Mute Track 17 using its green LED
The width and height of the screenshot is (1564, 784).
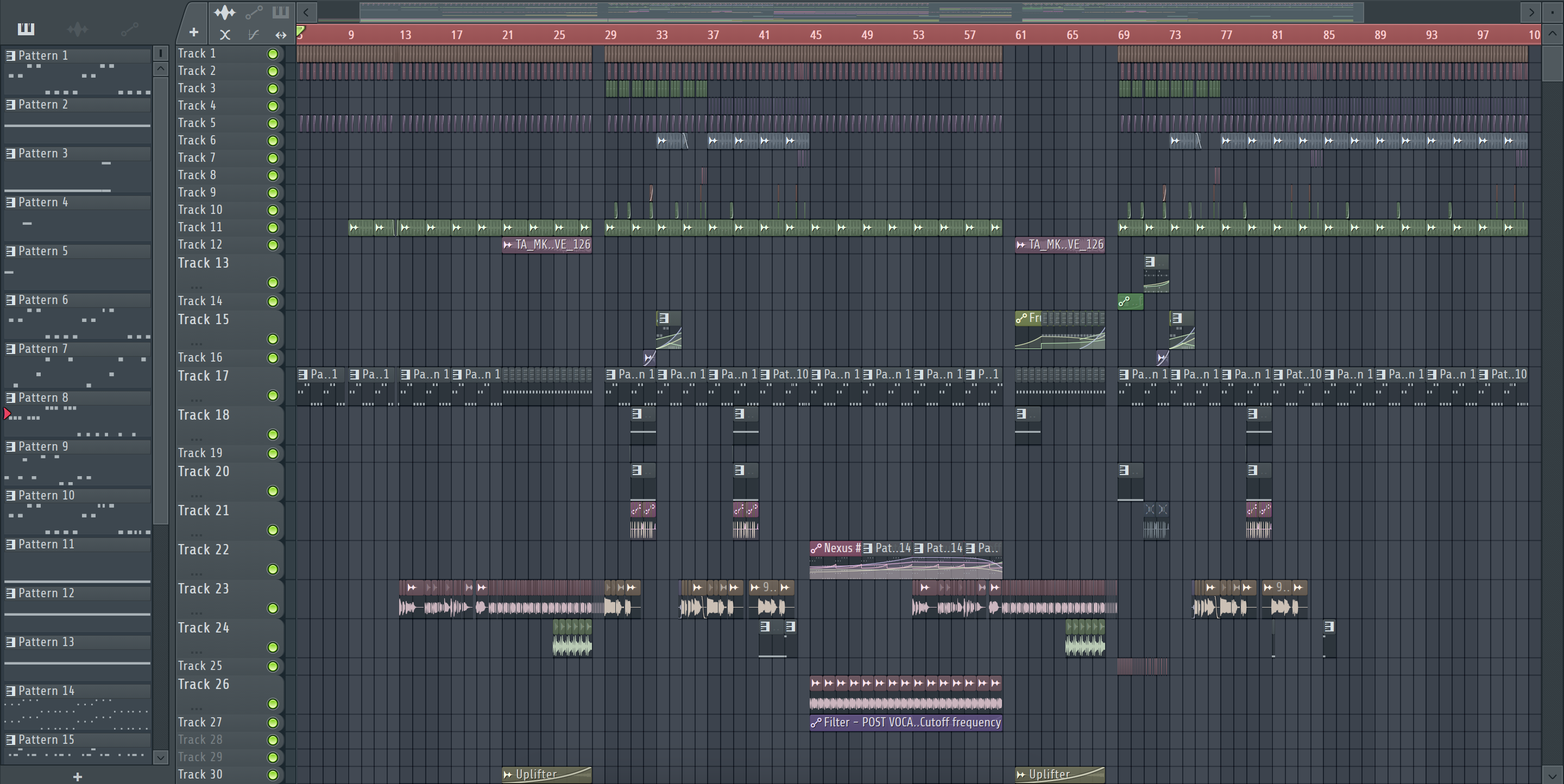pyautogui.click(x=273, y=396)
